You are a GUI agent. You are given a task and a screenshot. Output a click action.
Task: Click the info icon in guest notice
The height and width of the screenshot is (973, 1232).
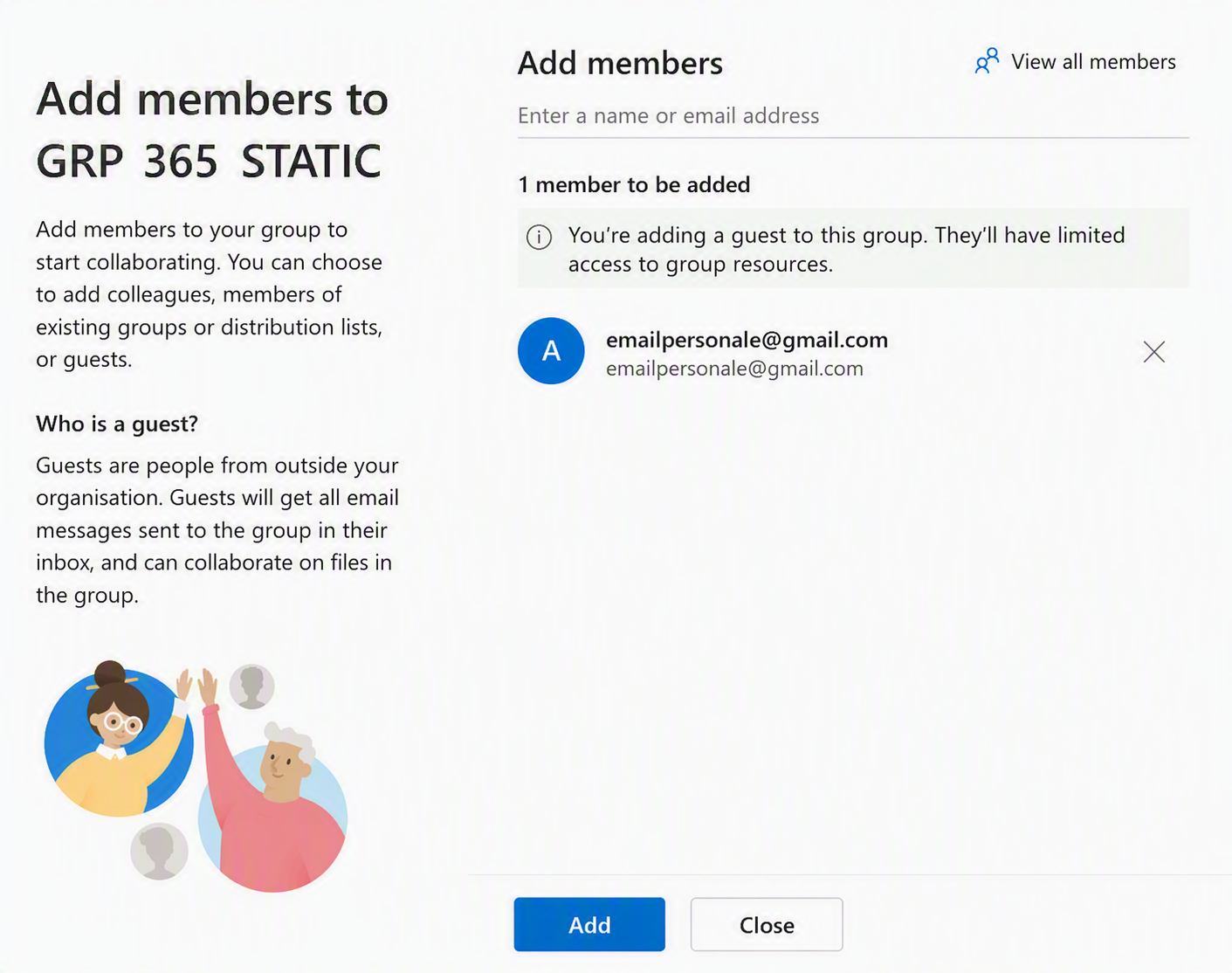tap(539, 237)
